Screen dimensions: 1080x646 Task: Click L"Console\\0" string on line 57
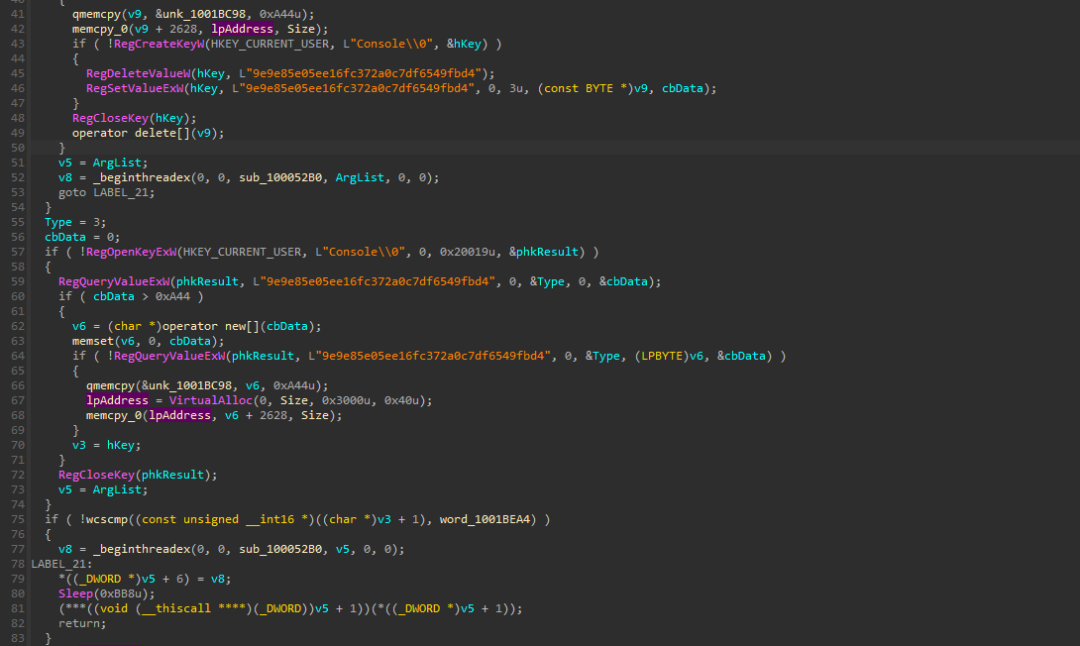click(x=360, y=252)
